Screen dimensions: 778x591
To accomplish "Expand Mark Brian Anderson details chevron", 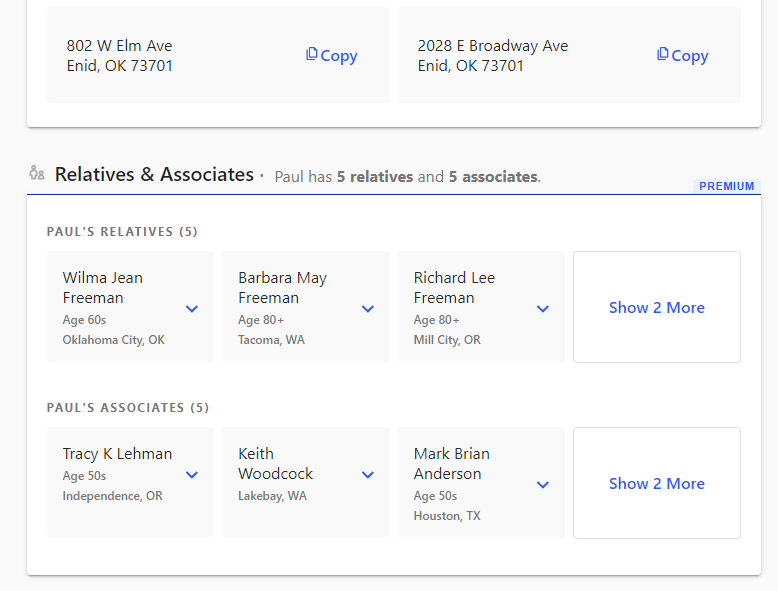I will pyautogui.click(x=543, y=485).
